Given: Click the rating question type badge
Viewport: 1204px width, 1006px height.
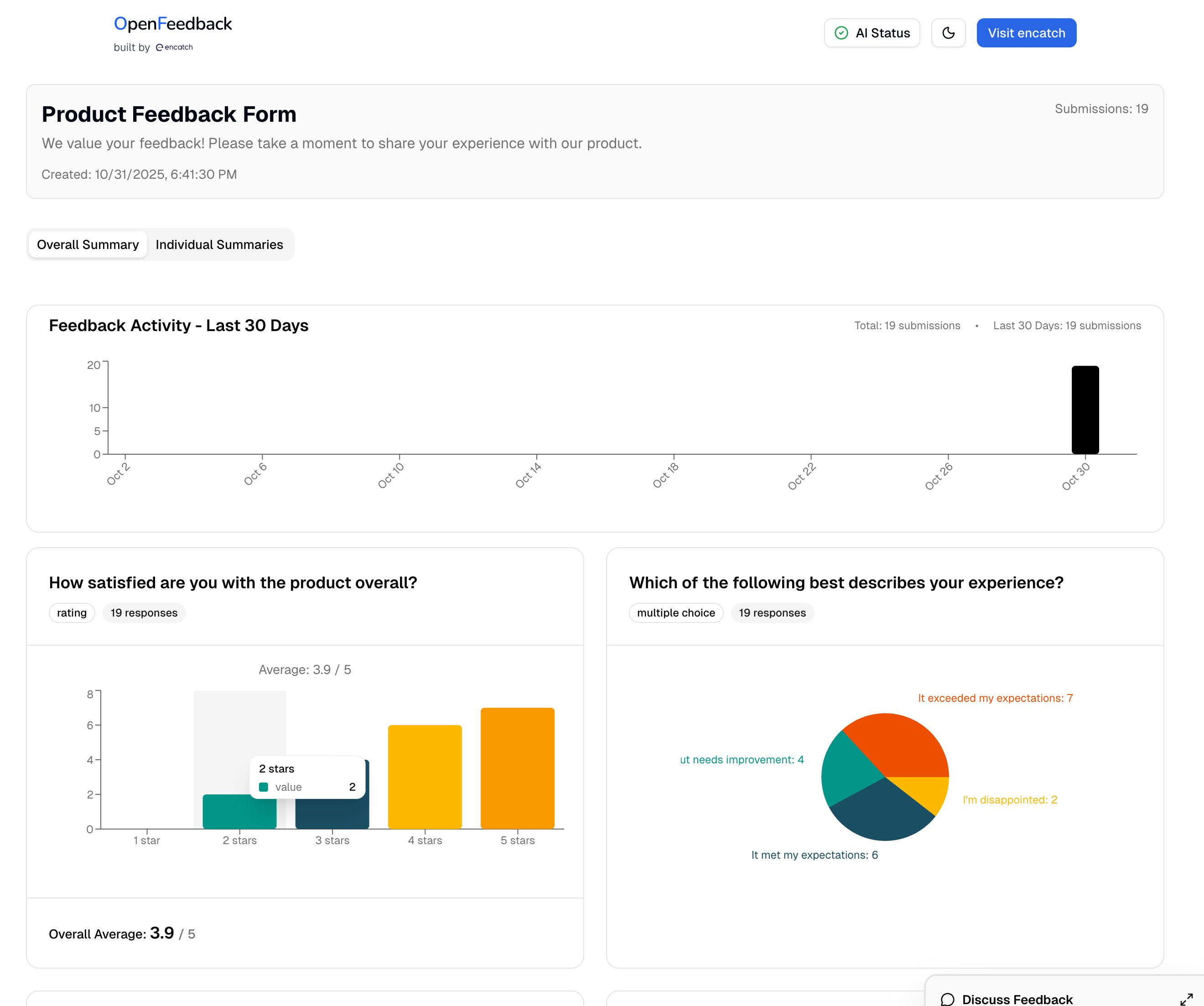Looking at the screenshot, I should [72, 613].
